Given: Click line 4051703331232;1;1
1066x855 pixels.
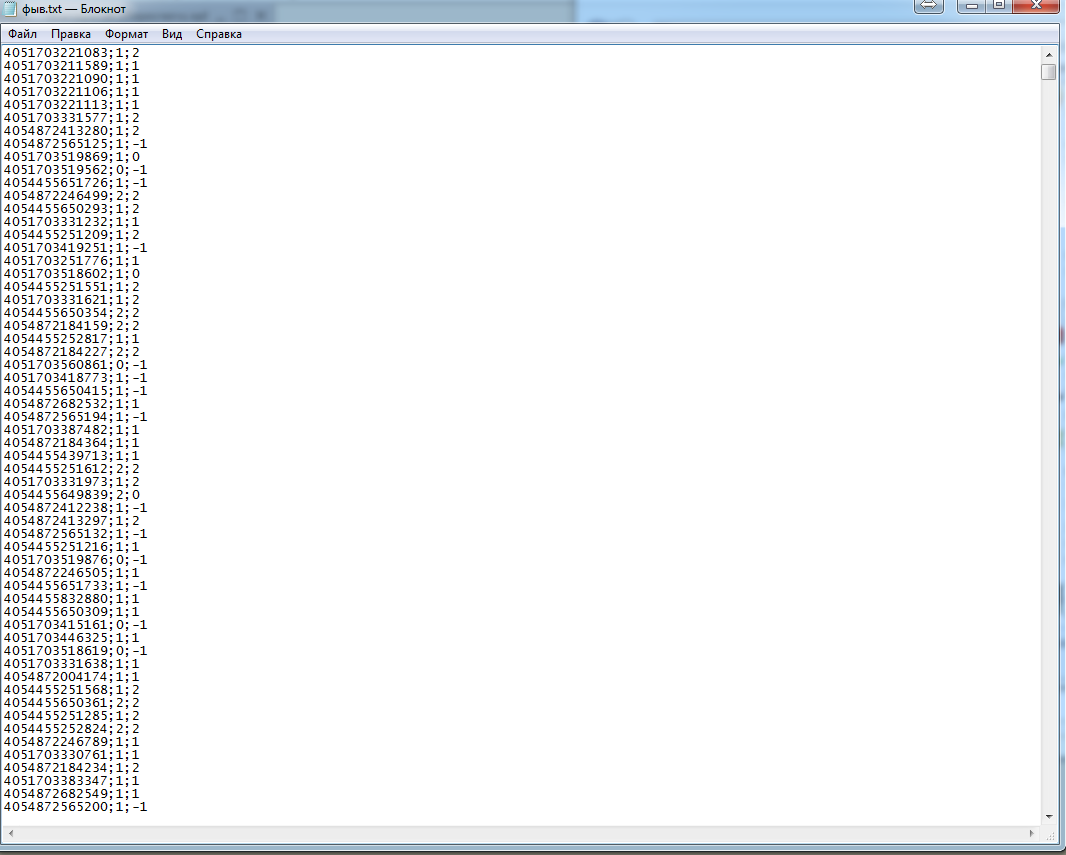Looking at the screenshot, I should coord(71,222).
